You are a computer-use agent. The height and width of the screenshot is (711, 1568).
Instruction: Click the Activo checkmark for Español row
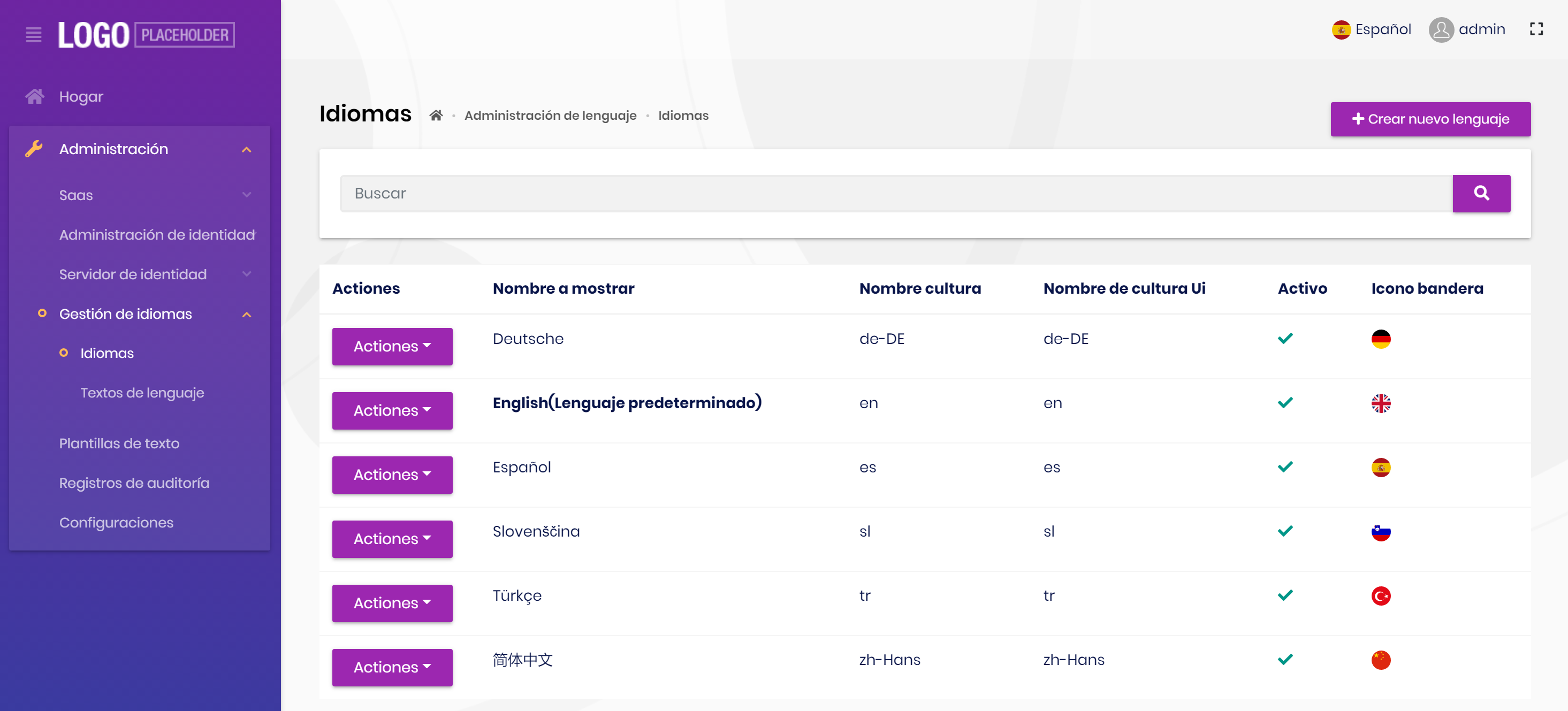(x=1285, y=468)
